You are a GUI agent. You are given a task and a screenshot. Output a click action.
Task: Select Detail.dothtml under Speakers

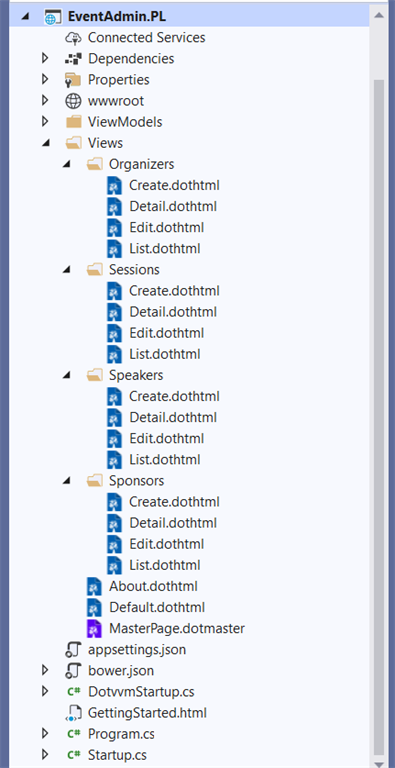[173, 417]
